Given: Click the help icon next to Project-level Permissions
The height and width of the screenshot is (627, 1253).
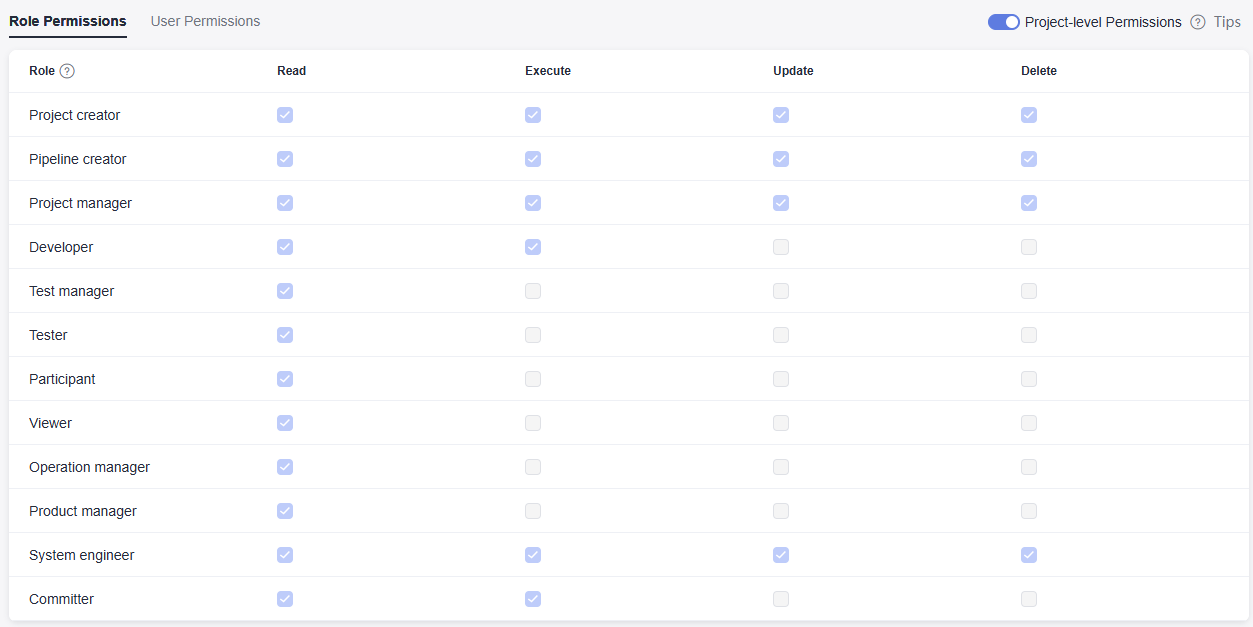Looking at the screenshot, I should click(x=1197, y=22).
